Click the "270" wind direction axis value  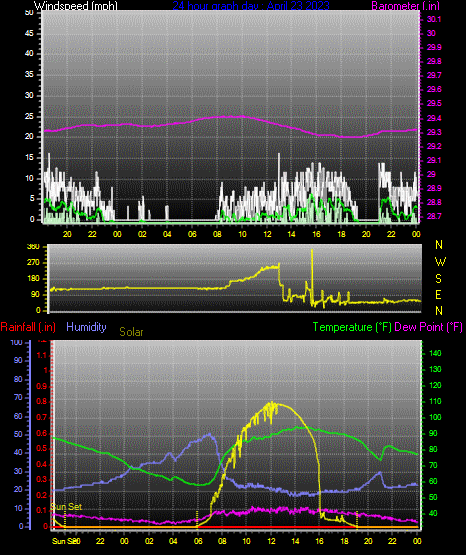[x=33, y=263]
